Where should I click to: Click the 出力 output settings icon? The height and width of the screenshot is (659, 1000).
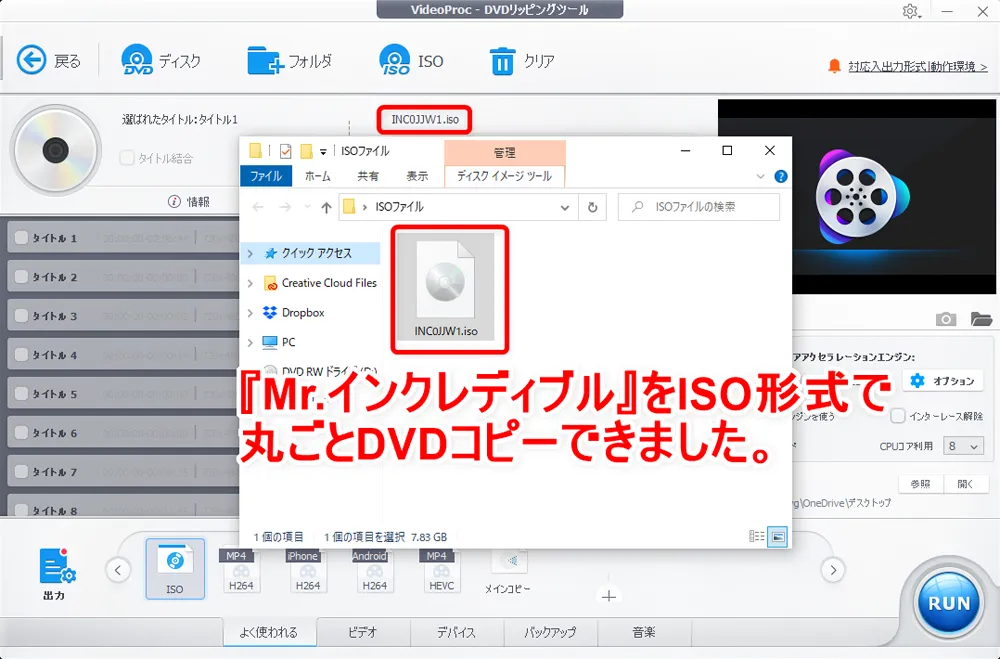tap(56, 566)
